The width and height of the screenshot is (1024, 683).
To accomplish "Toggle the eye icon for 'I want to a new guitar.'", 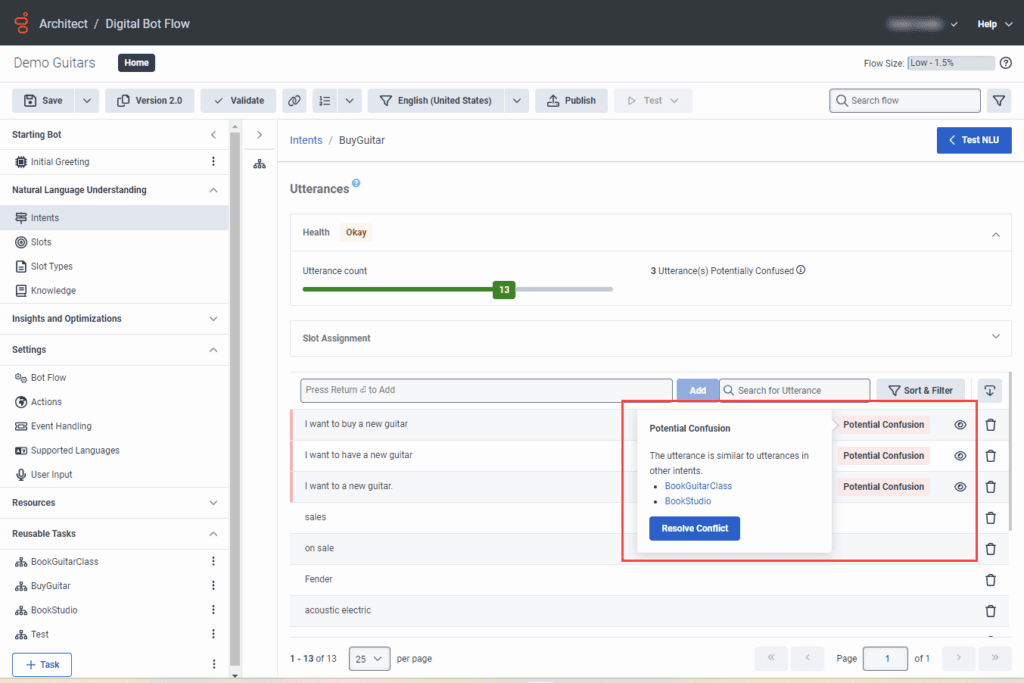I will coord(960,487).
